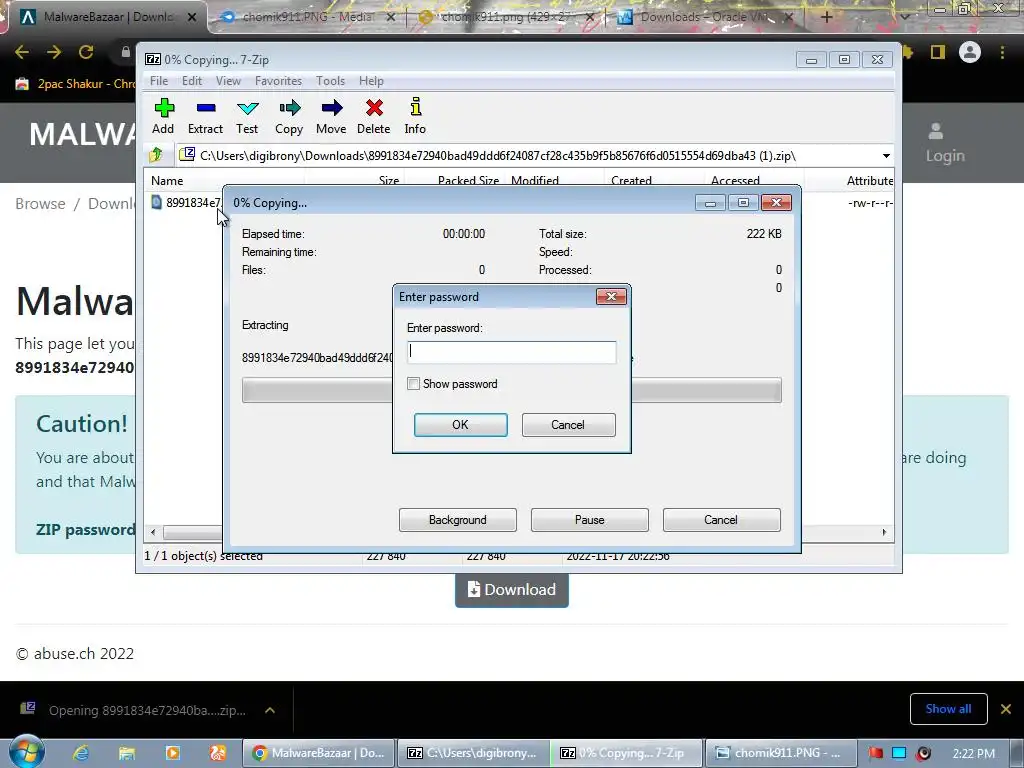Screen dimensions: 1024x768
Task: Sort by Name column header
Action: 167,181
